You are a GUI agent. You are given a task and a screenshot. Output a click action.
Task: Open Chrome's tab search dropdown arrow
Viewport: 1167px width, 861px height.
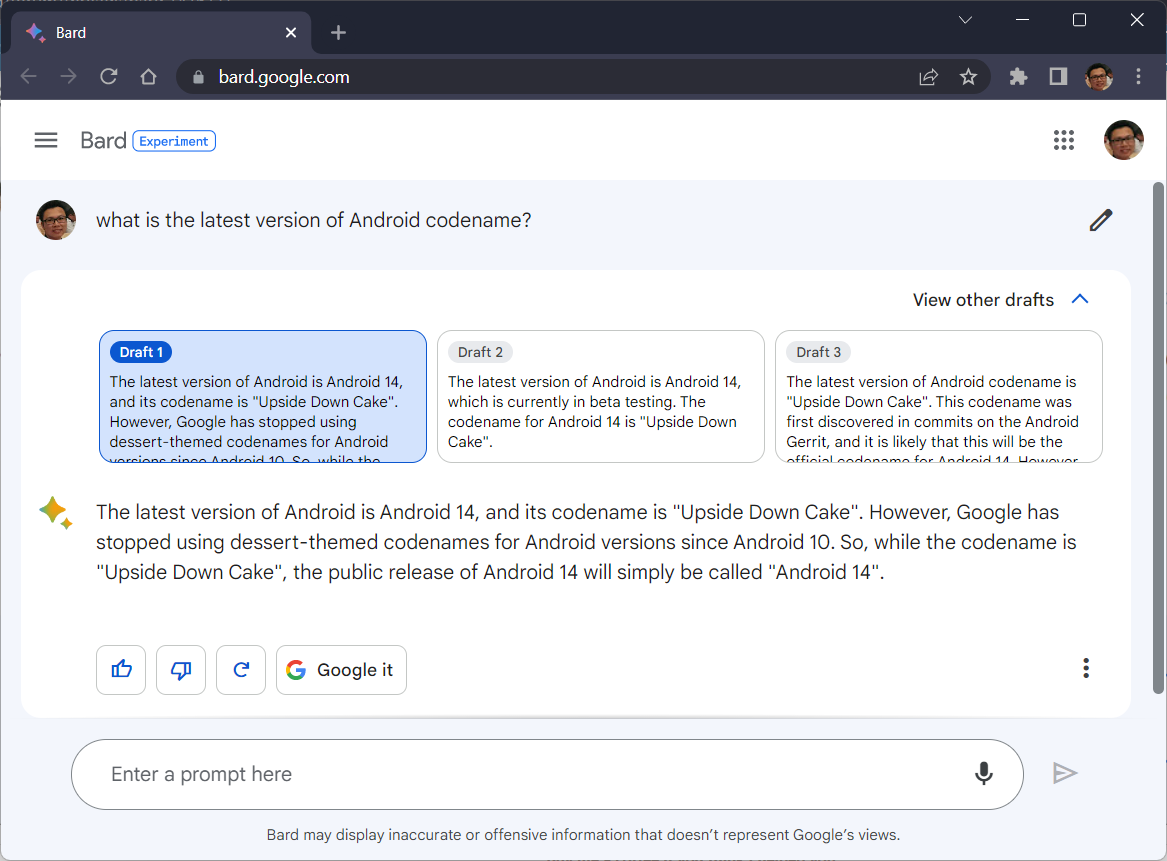(965, 20)
